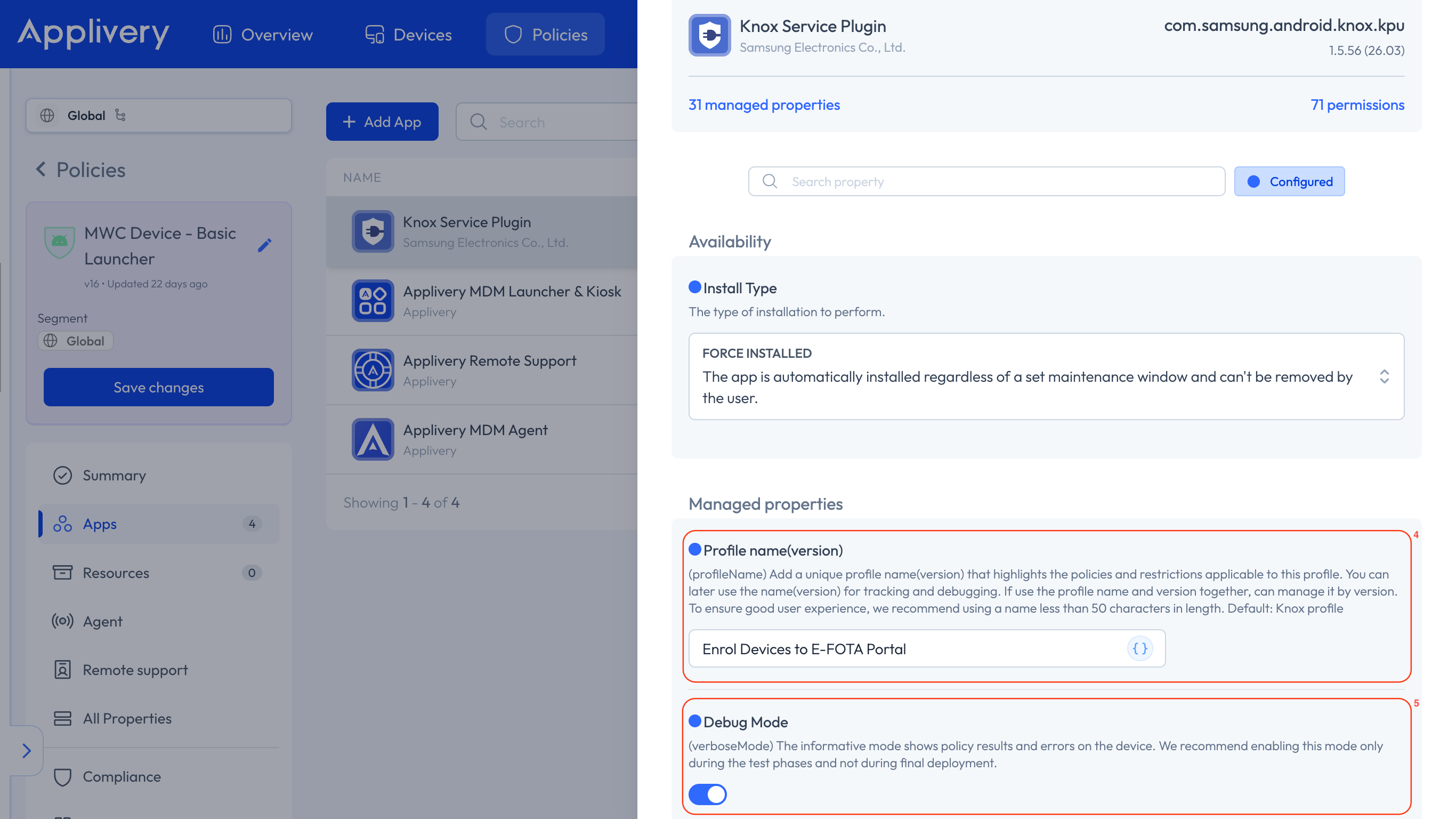Click the Remote support sidebar icon
Image resolution: width=1456 pixels, height=819 pixels.
coord(63,670)
